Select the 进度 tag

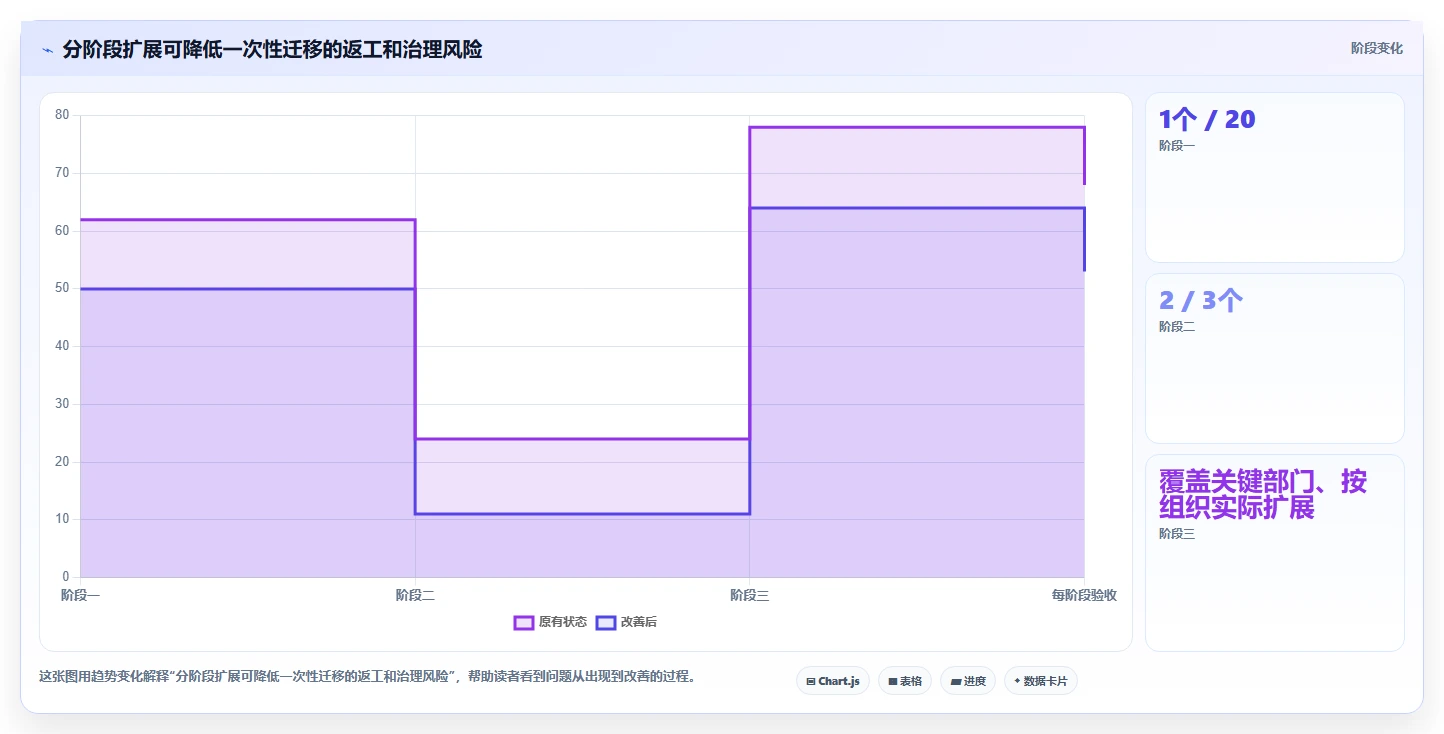coord(968,681)
